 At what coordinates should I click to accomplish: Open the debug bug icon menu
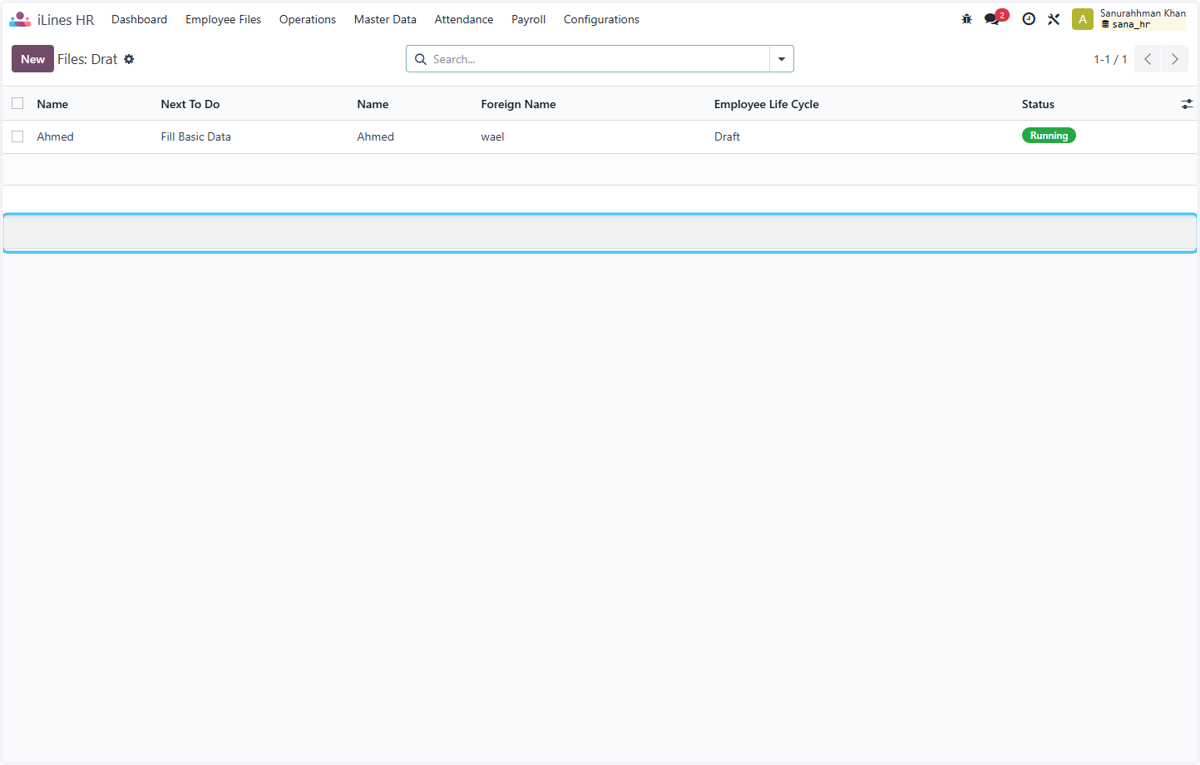[x=966, y=19]
